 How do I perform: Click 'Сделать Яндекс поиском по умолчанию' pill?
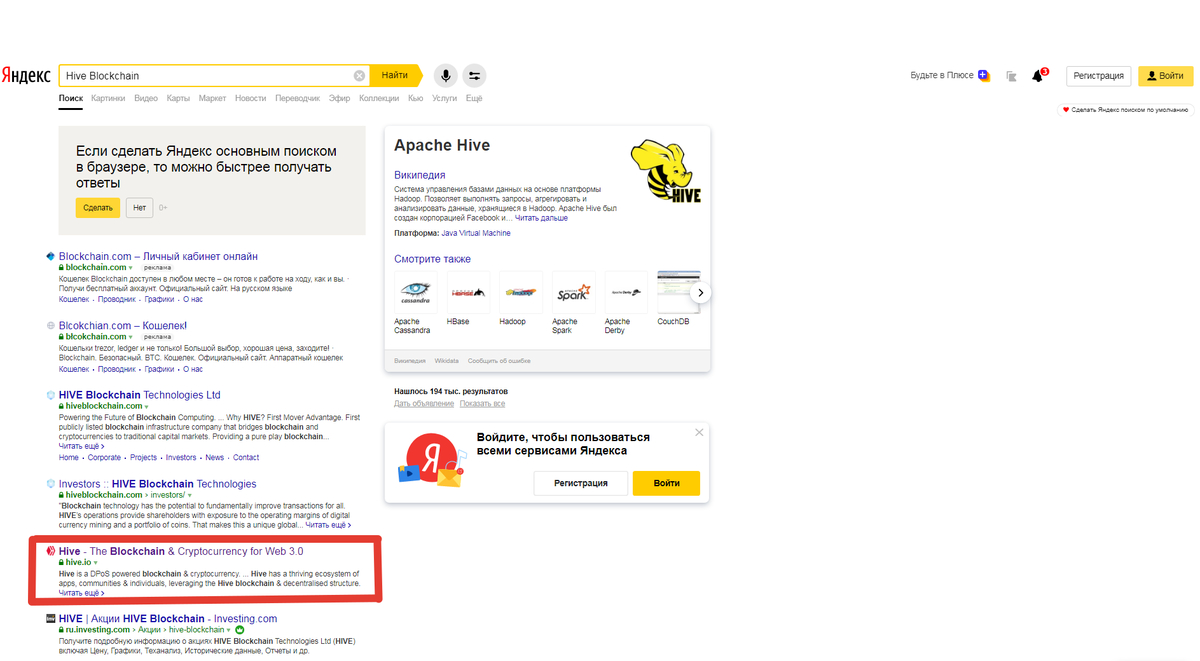point(1125,110)
